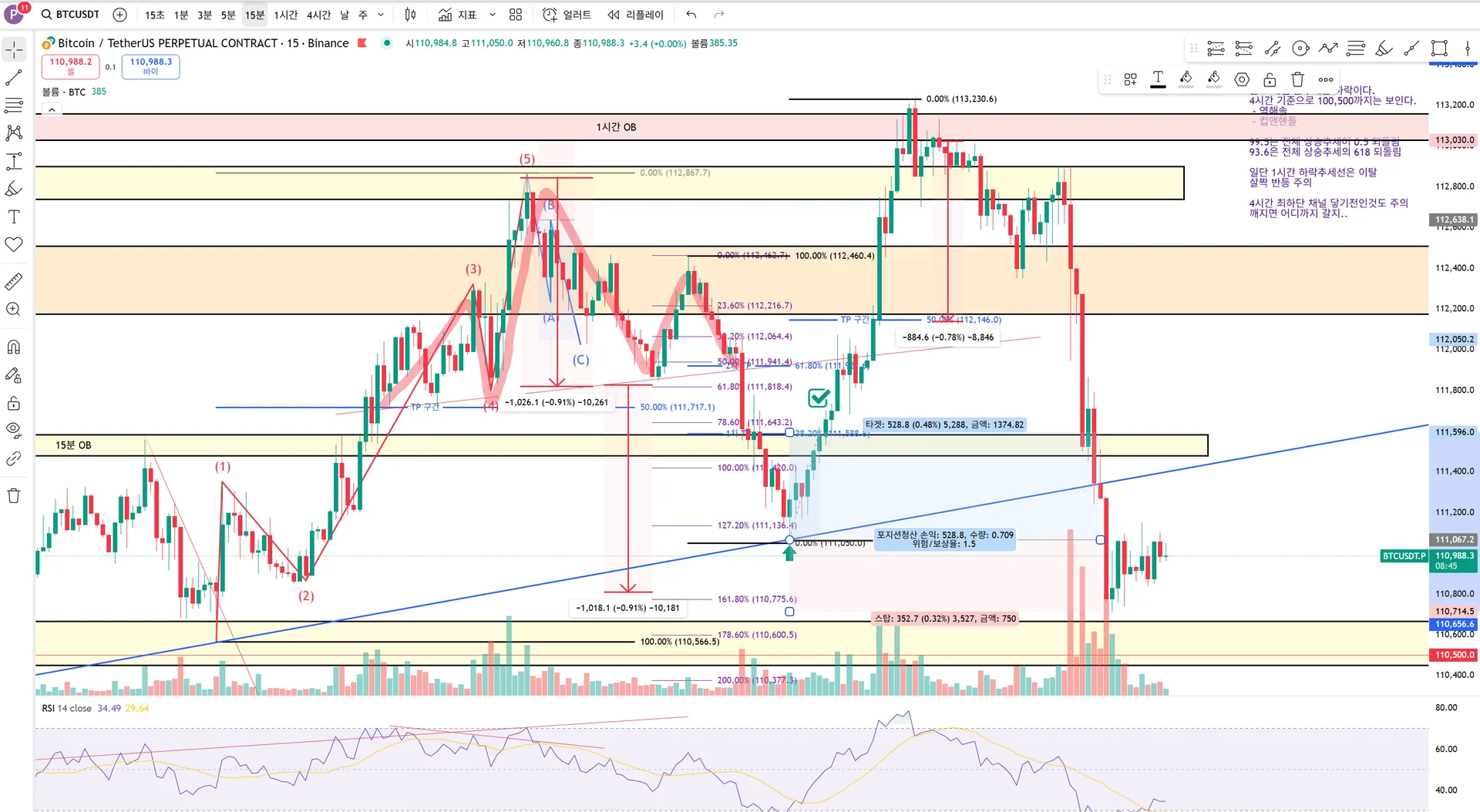1480x812 pixels.
Task: Open the ruler measure tool
Action: pos(14,282)
